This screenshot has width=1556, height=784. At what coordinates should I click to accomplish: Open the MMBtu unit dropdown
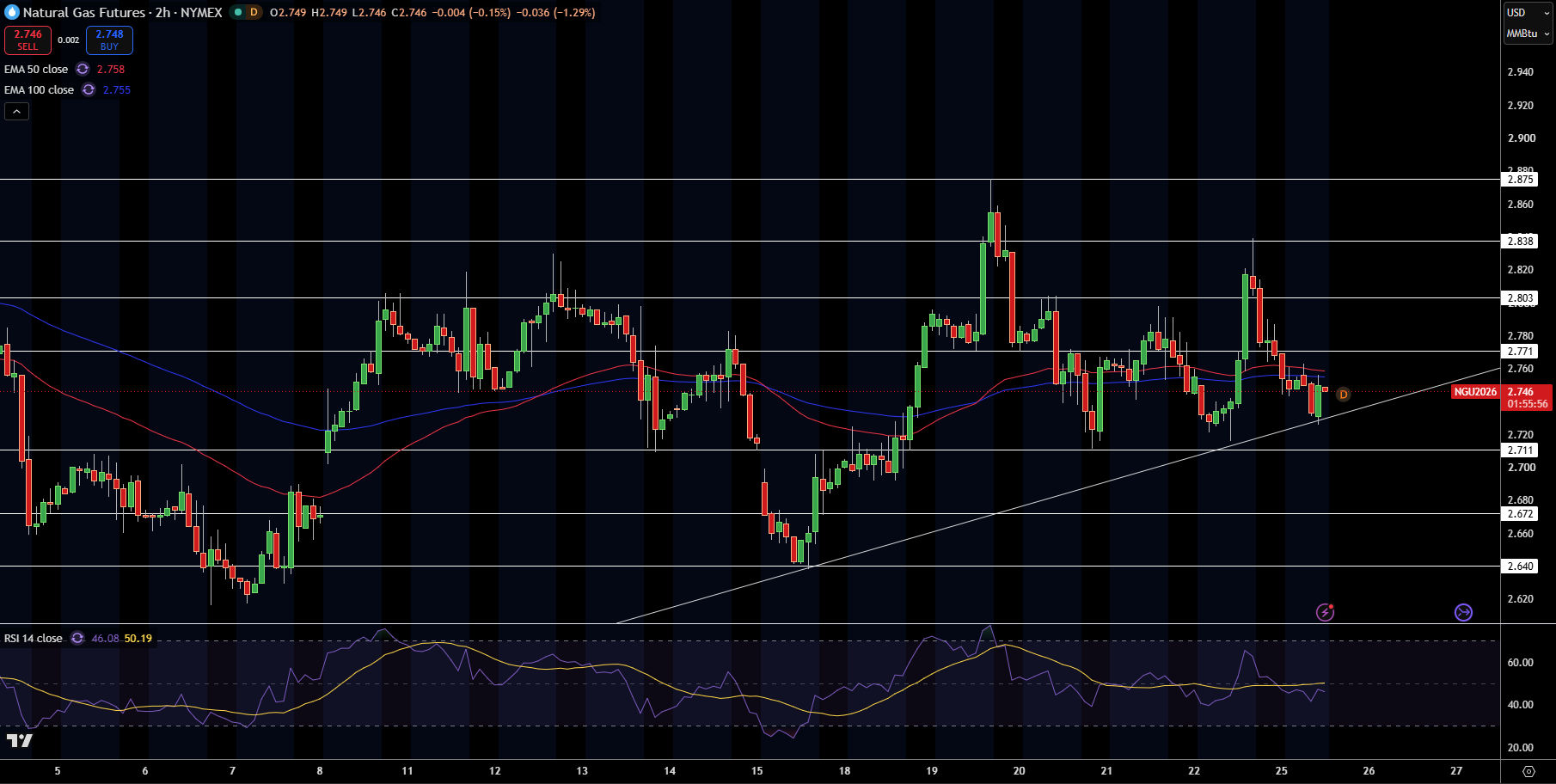tap(1528, 34)
